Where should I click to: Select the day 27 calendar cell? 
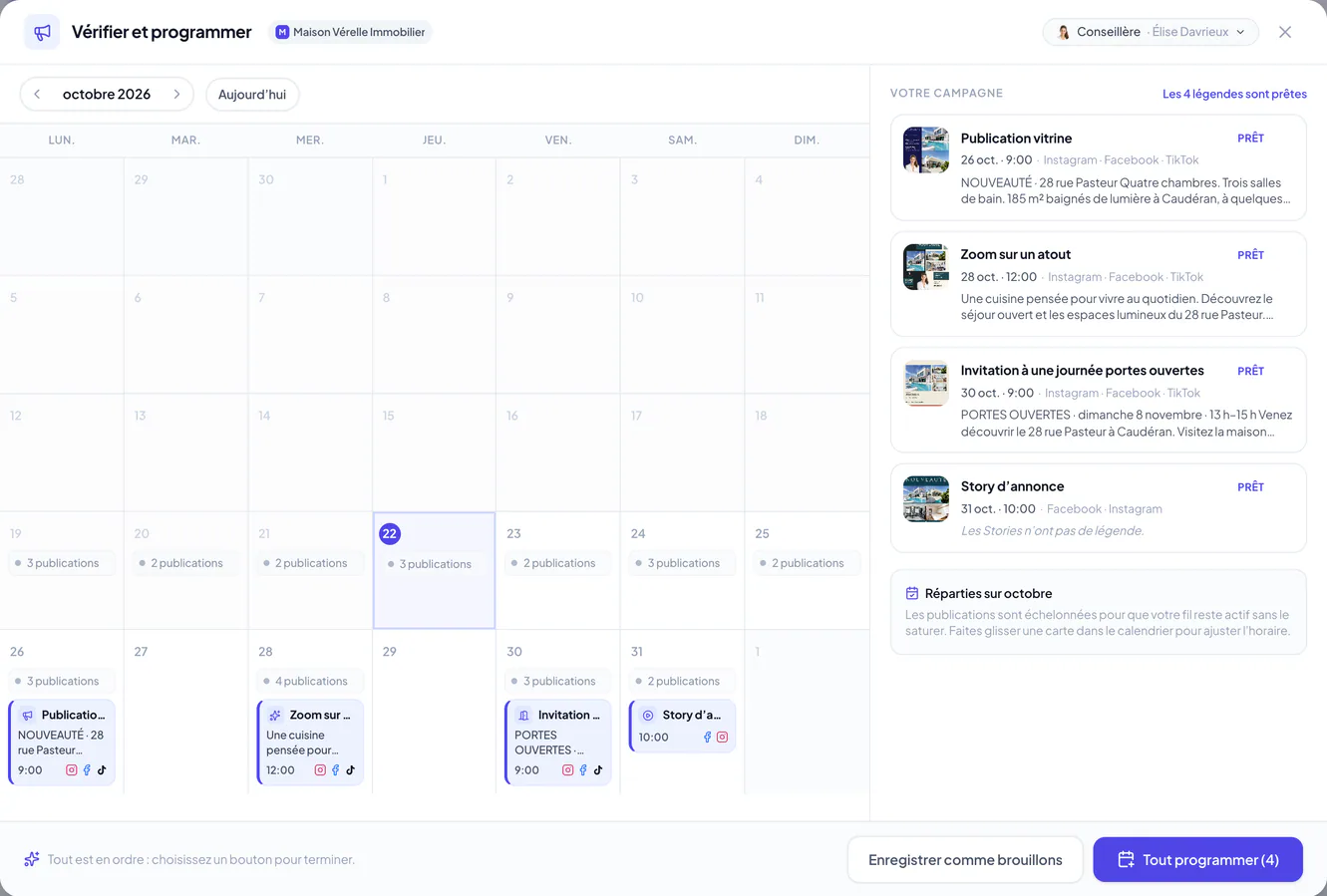[x=185, y=712]
